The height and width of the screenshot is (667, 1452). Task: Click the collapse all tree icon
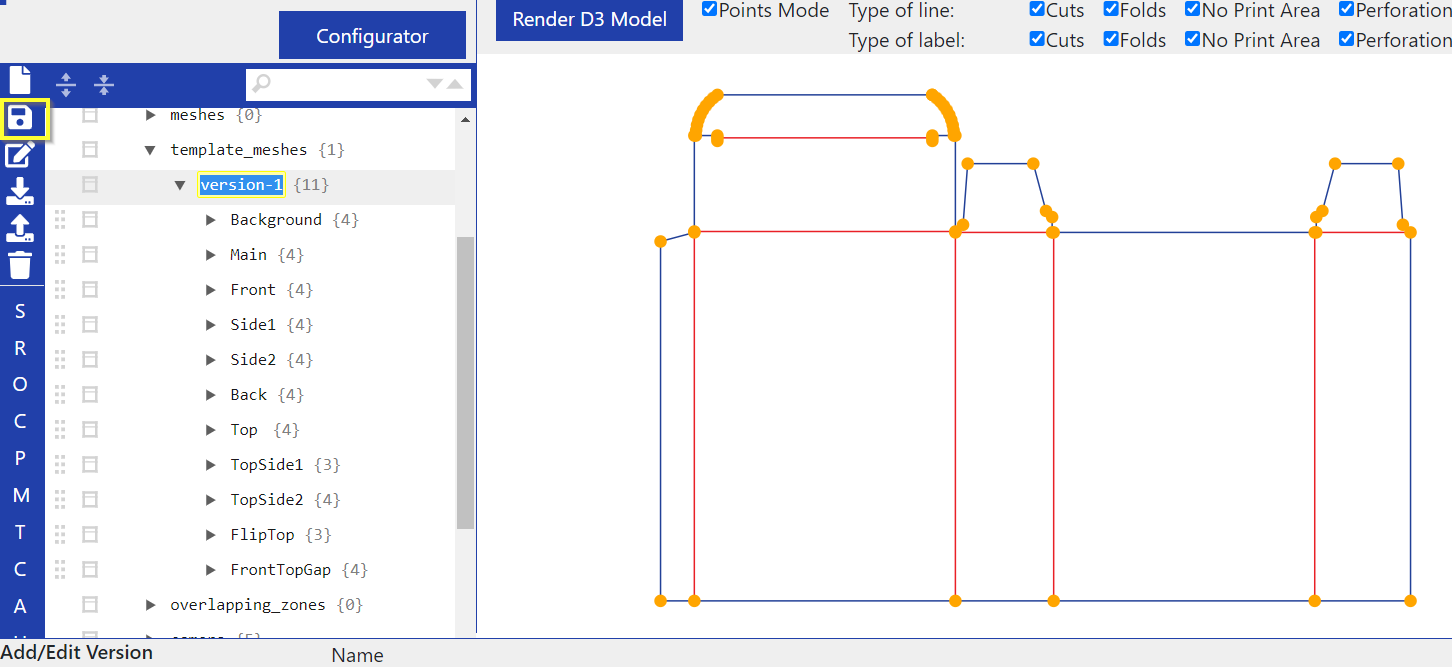tap(104, 85)
